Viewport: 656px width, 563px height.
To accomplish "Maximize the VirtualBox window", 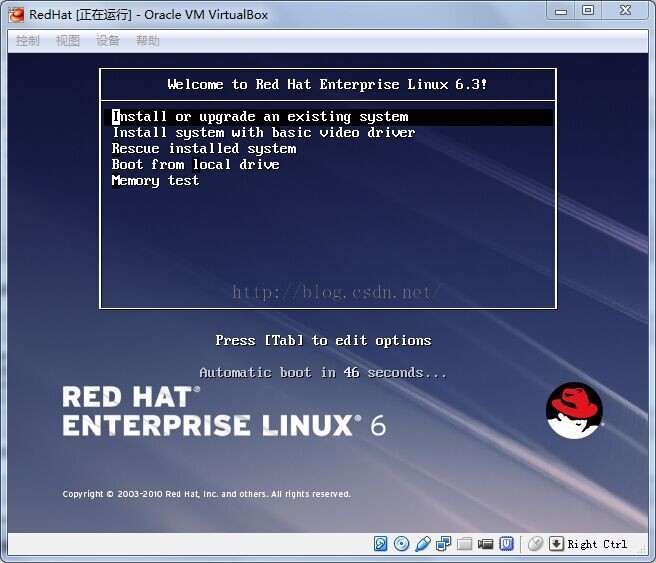I will coord(588,11).
